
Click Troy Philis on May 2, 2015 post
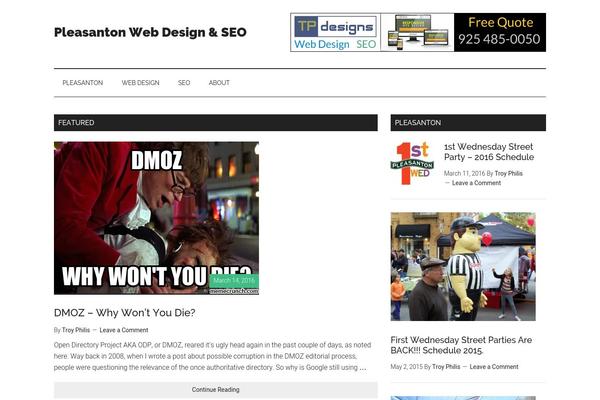[x=446, y=367]
